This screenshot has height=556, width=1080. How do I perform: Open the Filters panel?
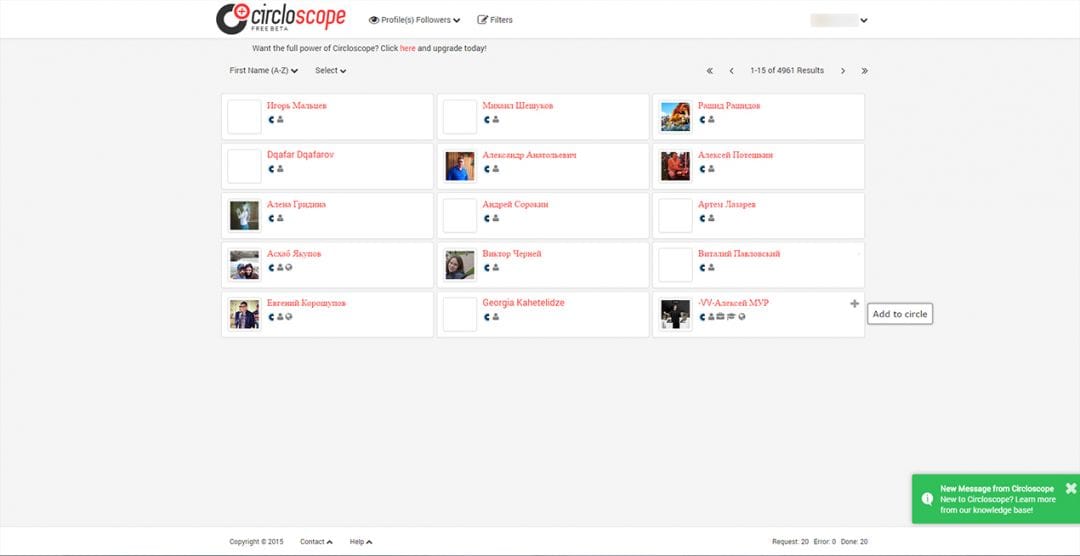495,20
